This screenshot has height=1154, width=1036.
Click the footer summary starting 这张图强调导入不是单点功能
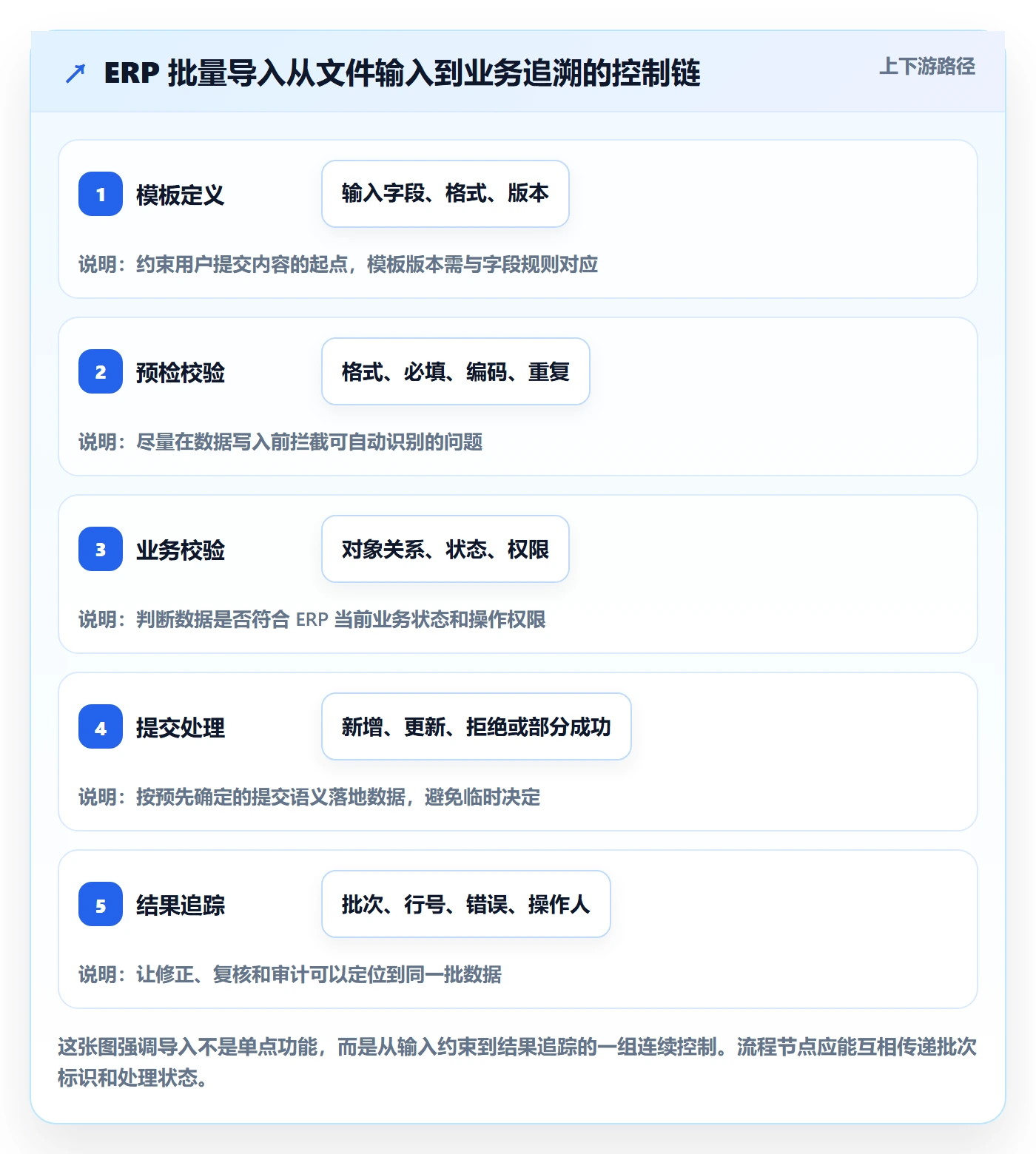517,1062
